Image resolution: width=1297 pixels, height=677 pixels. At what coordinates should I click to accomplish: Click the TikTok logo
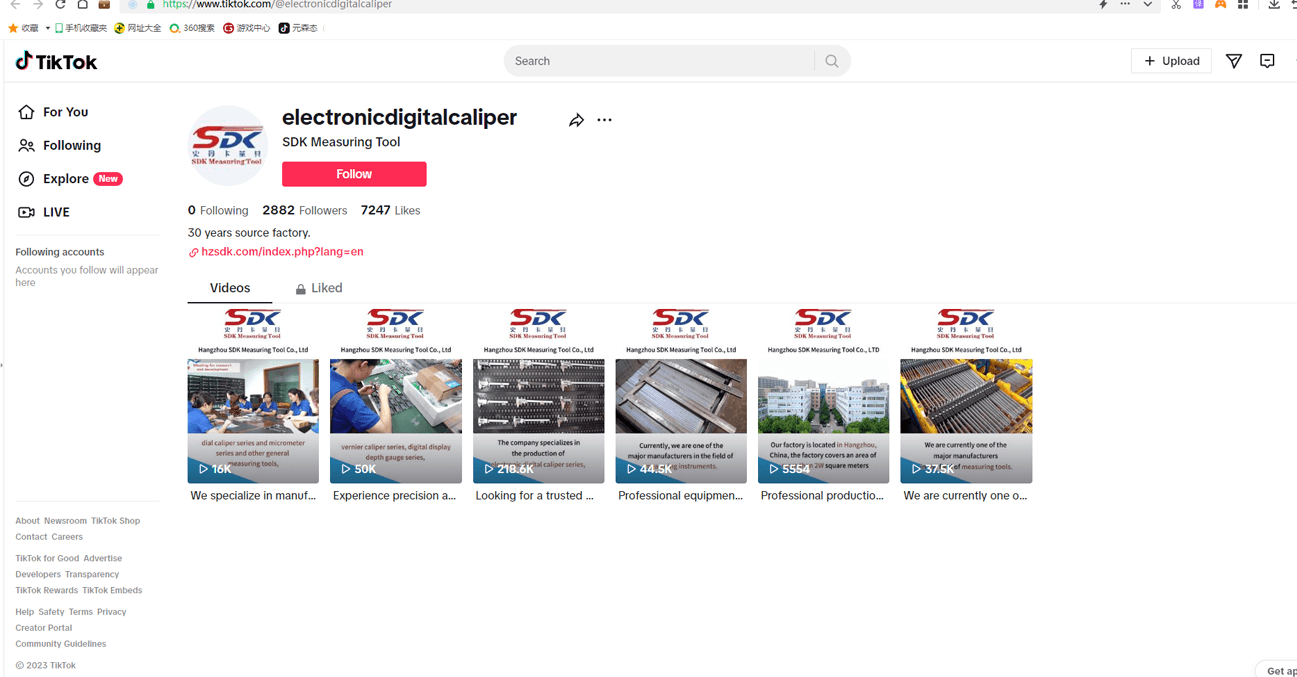point(56,61)
